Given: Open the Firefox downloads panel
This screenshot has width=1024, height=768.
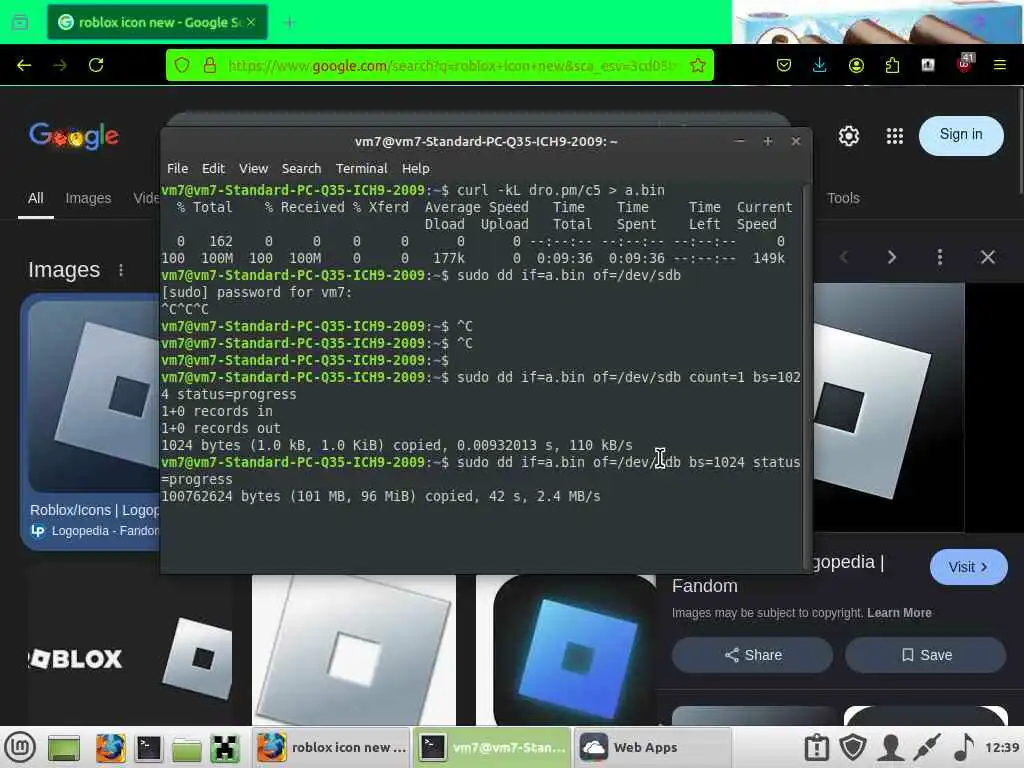Looking at the screenshot, I should pyautogui.click(x=820, y=65).
